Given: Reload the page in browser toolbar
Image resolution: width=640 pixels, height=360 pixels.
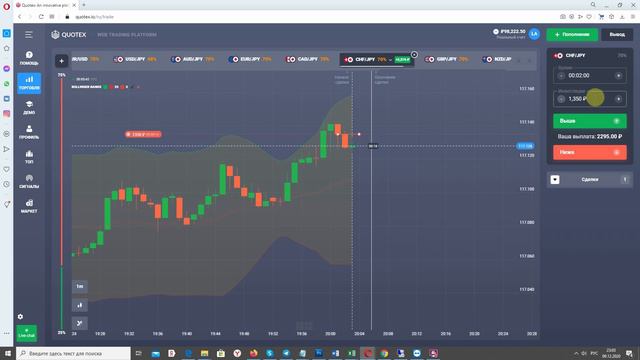Looking at the screenshot, I should pos(41,17).
